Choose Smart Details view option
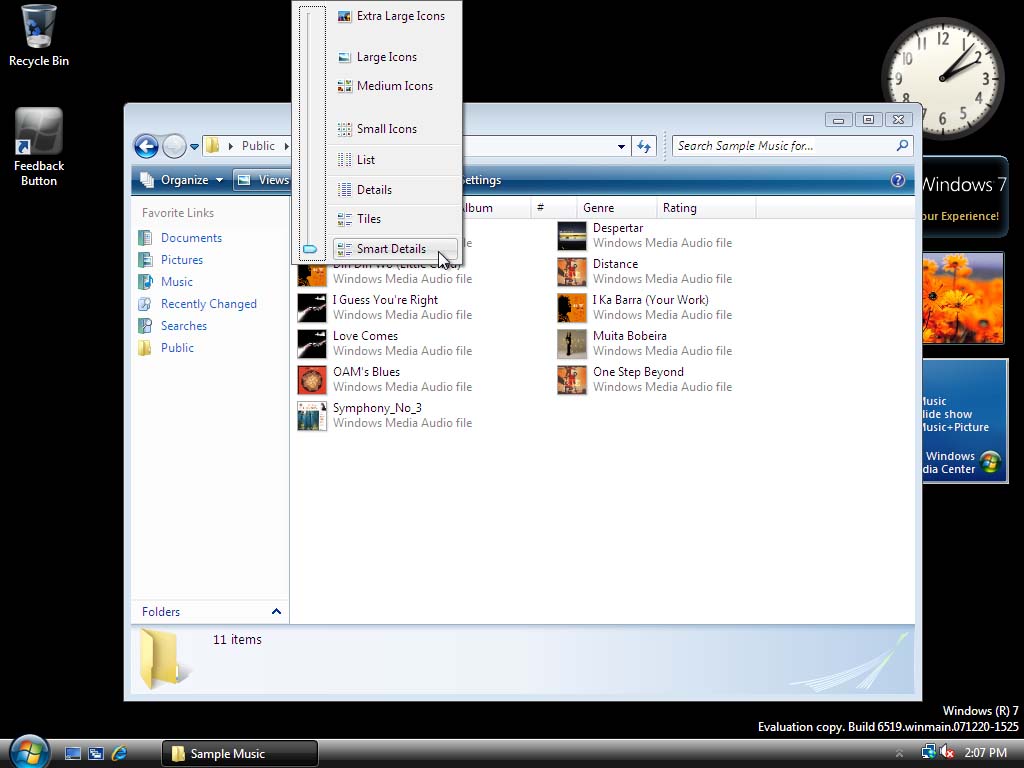Viewport: 1024px width, 768px height. pyautogui.click(x=394, y=249)
